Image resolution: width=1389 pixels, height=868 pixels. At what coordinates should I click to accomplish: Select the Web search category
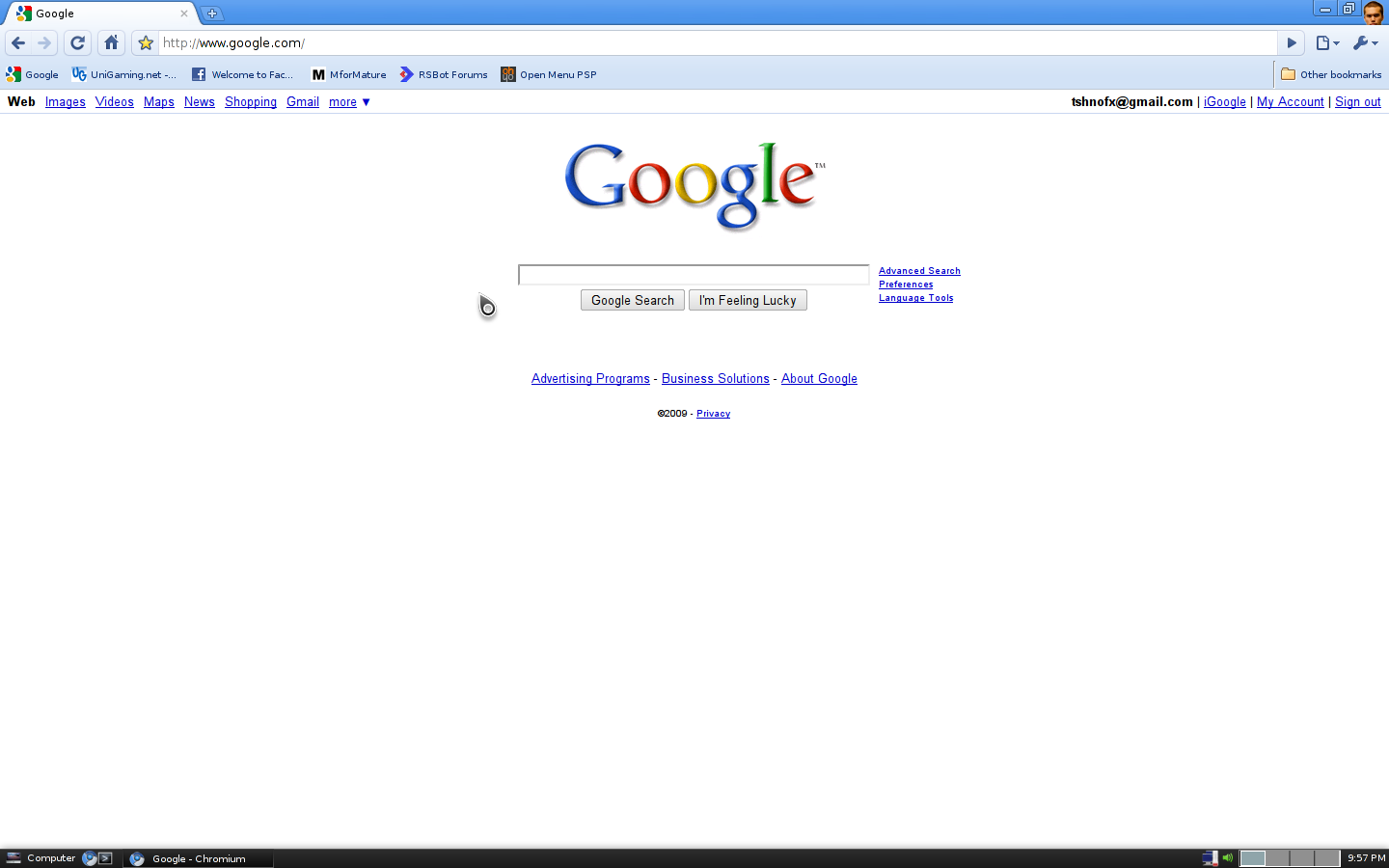coord(21,101)
